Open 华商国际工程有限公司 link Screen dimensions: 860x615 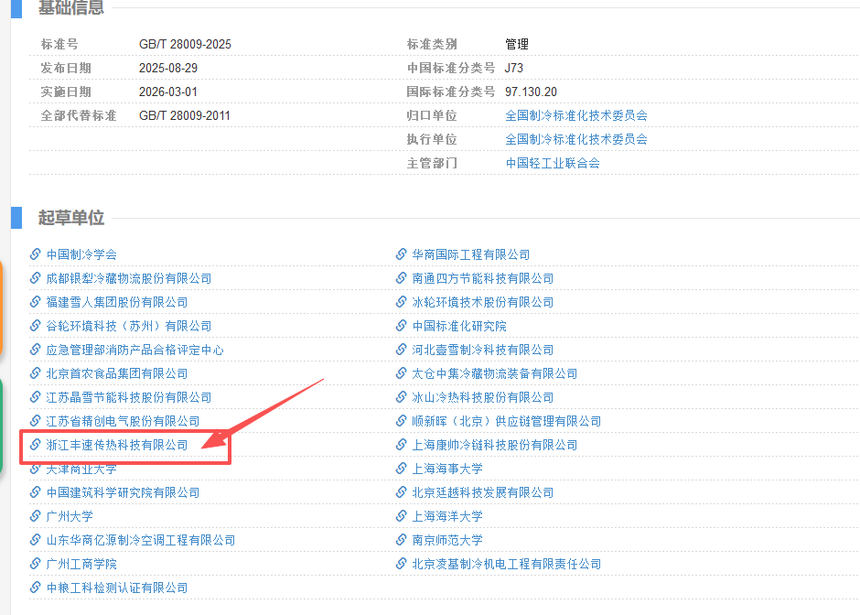pos(471,255)
